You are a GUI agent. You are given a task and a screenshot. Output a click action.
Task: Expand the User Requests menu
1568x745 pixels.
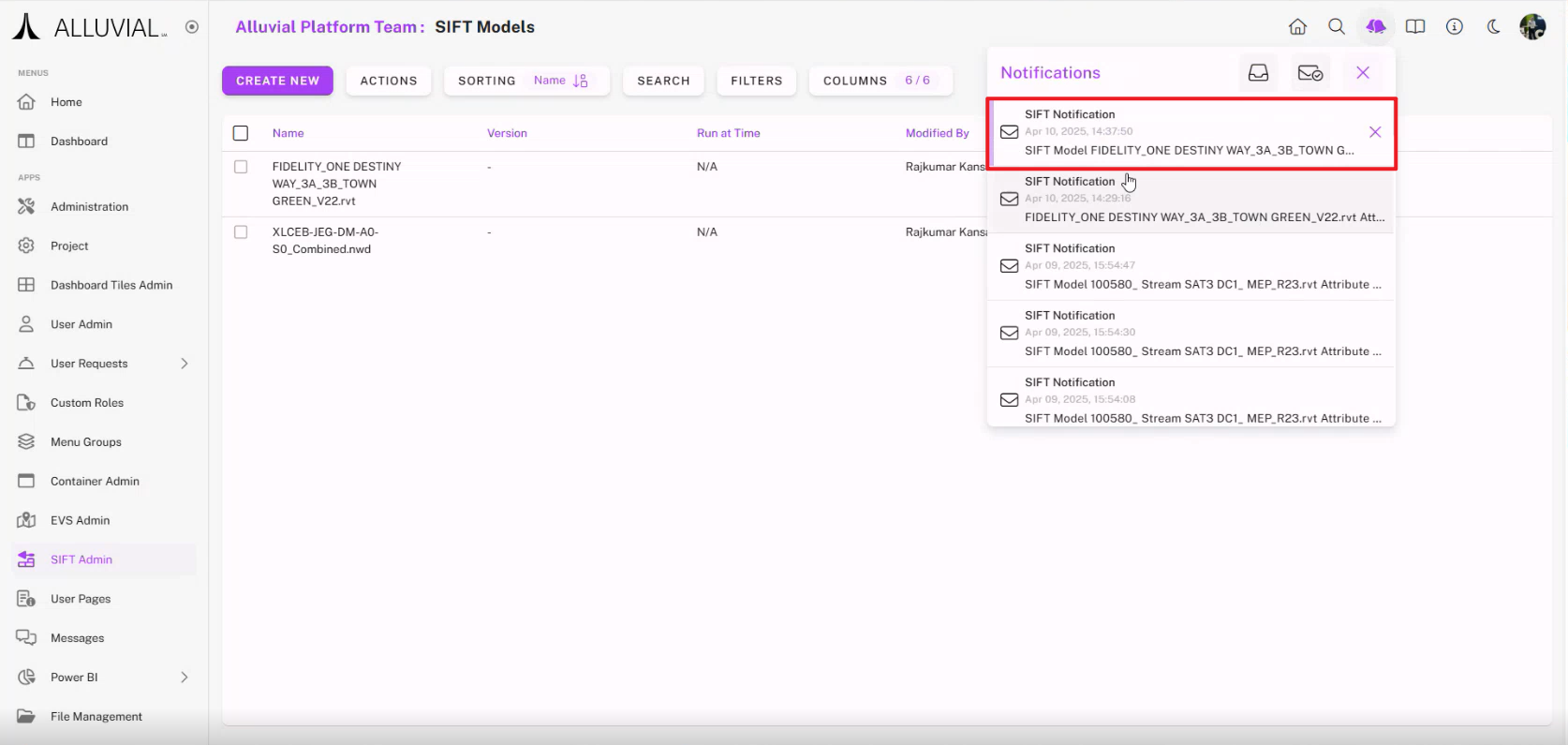185,364
